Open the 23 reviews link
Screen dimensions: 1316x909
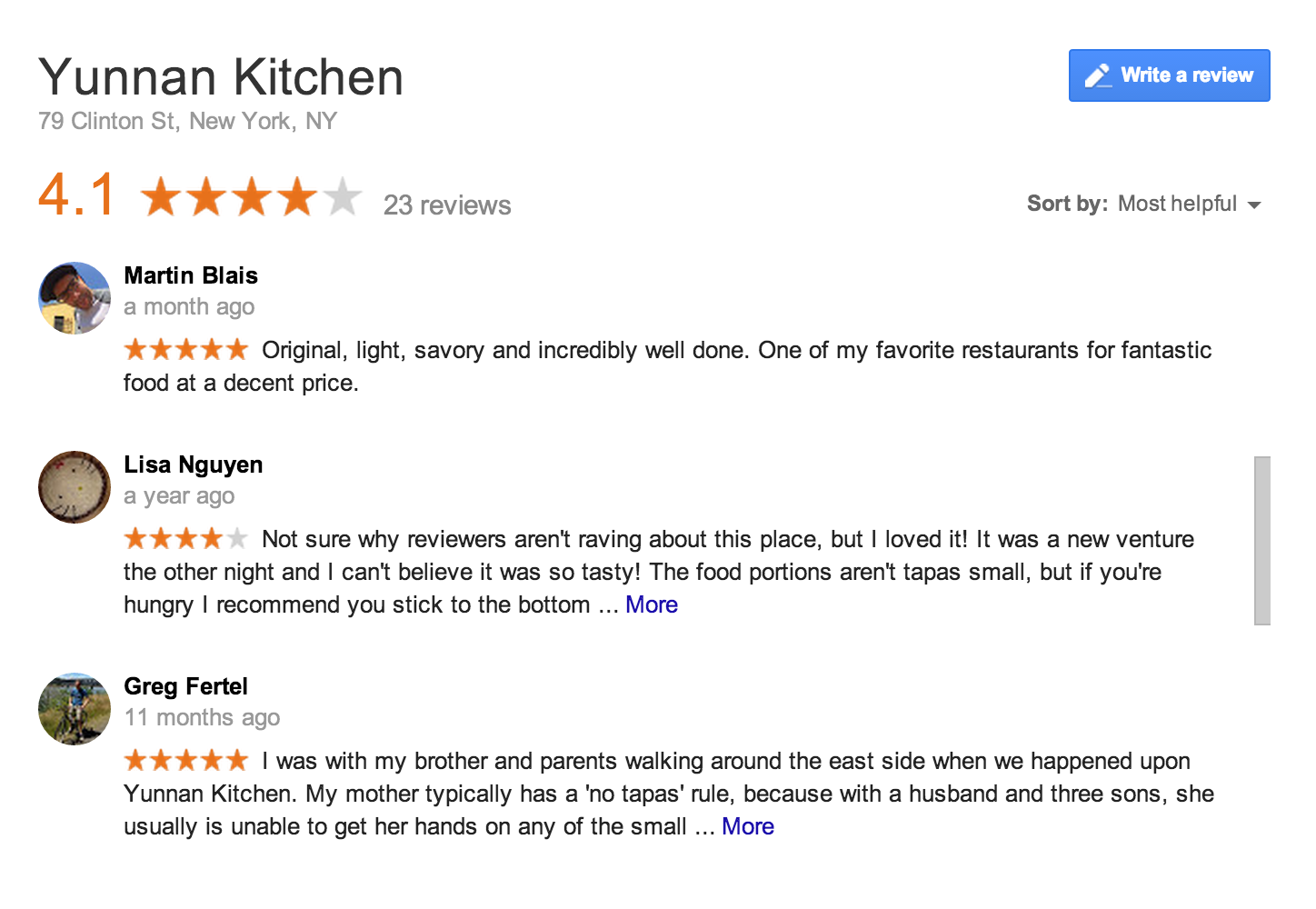[446, 205]
